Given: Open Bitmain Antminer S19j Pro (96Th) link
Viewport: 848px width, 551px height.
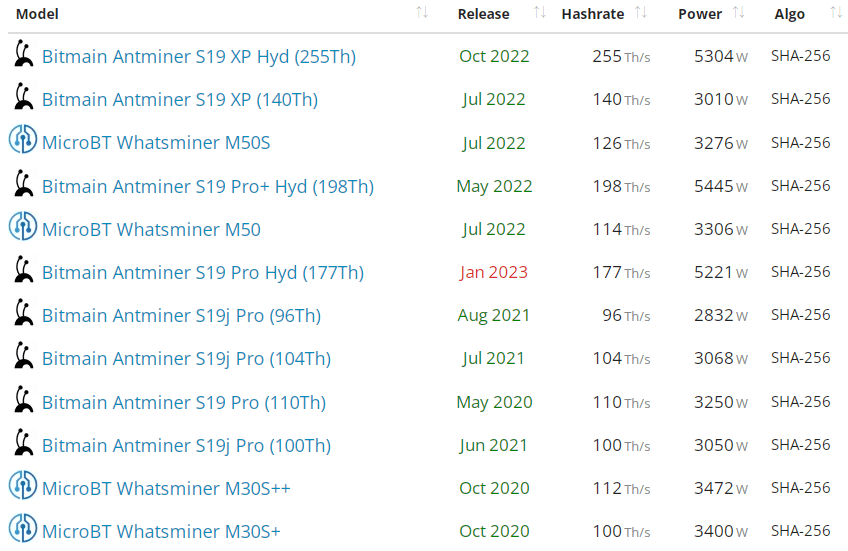Looking at the screenshot, I should (x=182, y=315).
